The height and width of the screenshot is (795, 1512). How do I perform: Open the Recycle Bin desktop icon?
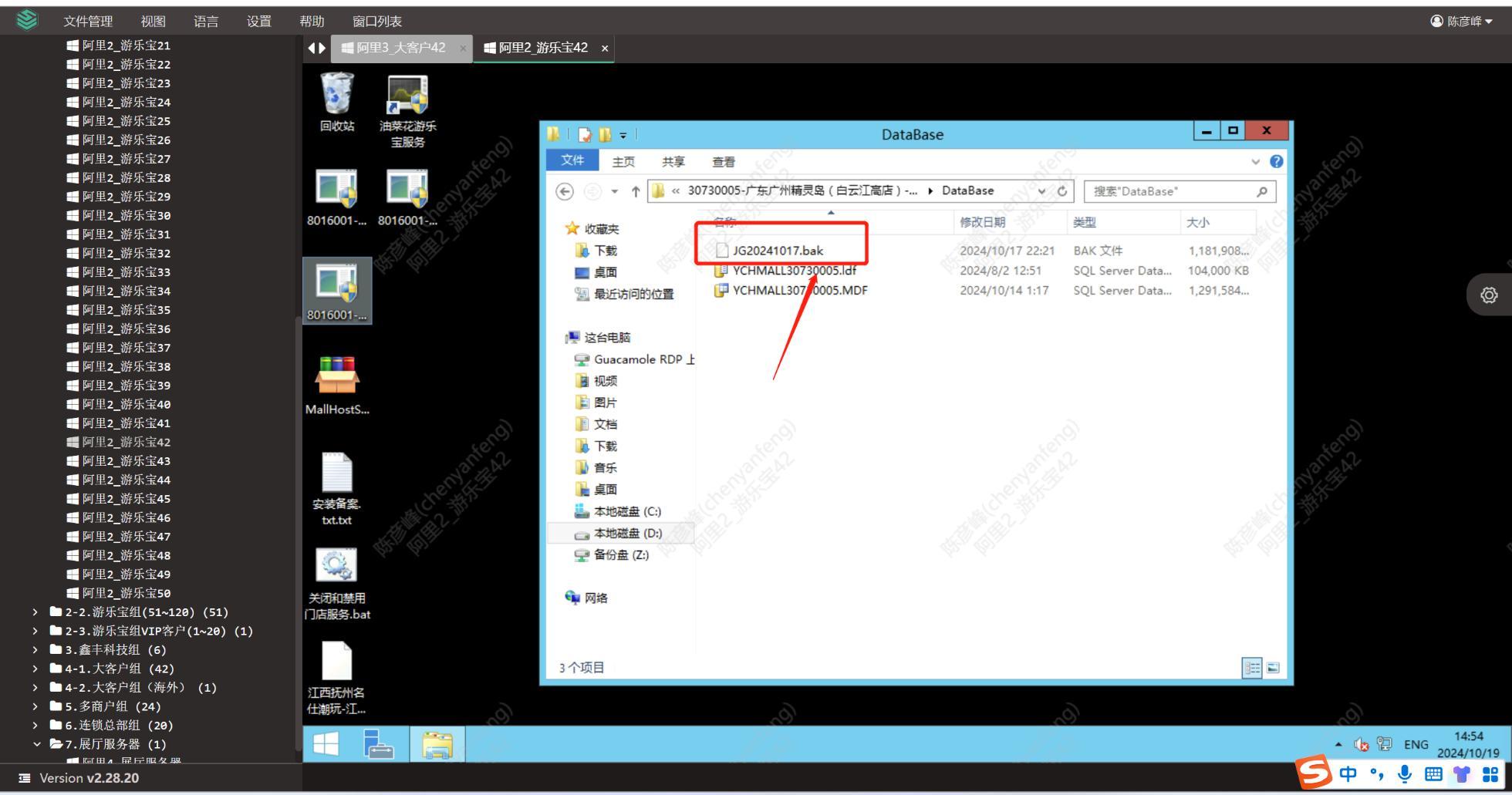click(337, 102)
